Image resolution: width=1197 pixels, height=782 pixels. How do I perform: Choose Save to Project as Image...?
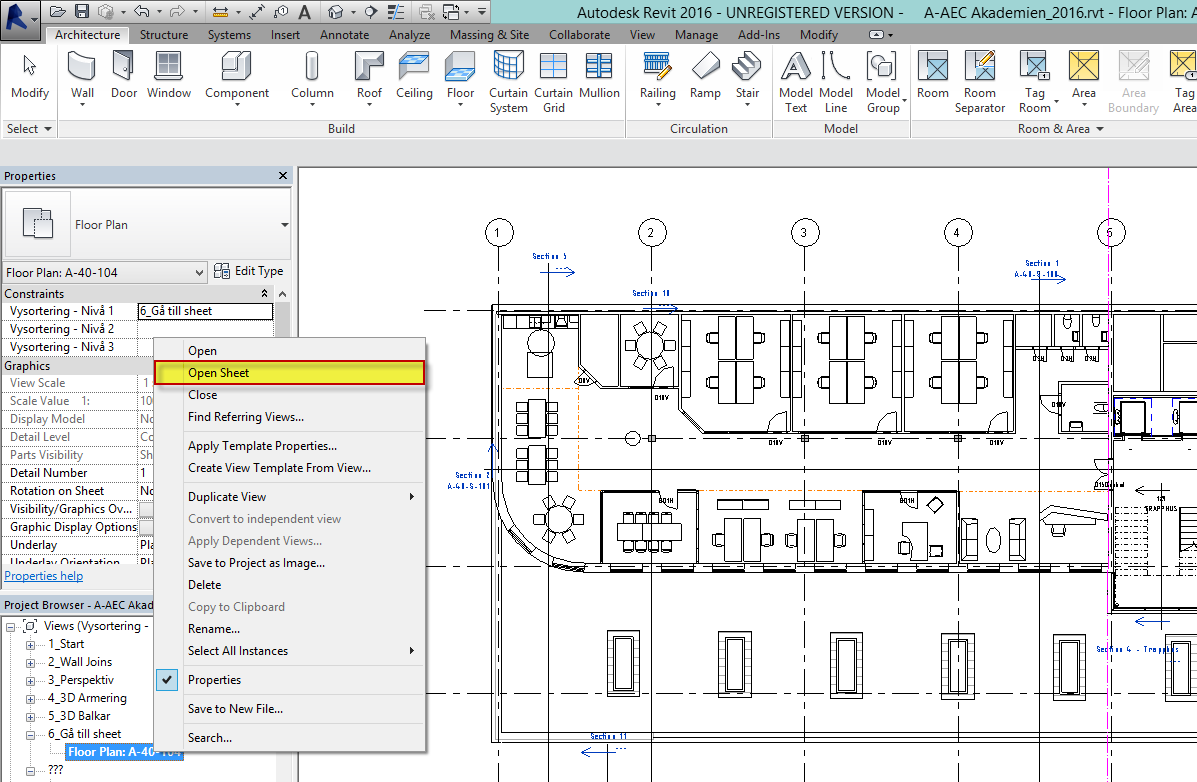(x=290, y=563)
